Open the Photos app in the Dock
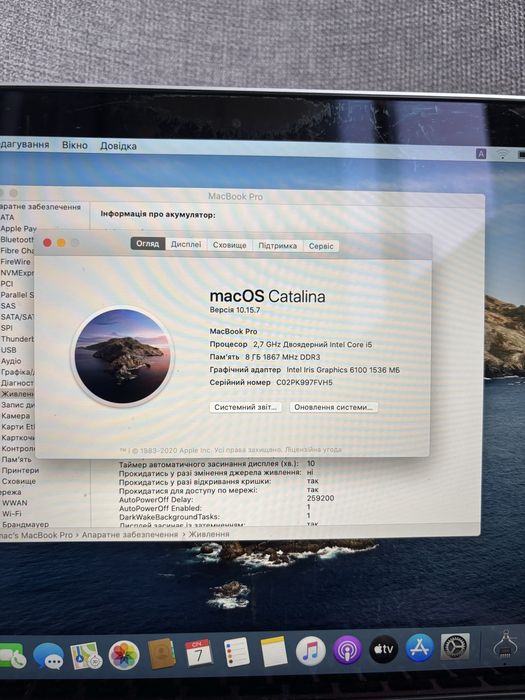525x700 pixels. [124, 655]
